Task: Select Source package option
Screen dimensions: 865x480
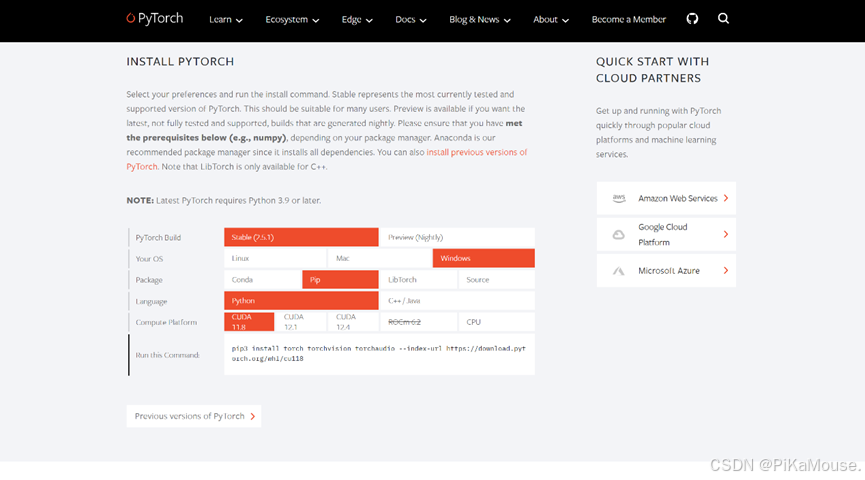Action: 496,280
